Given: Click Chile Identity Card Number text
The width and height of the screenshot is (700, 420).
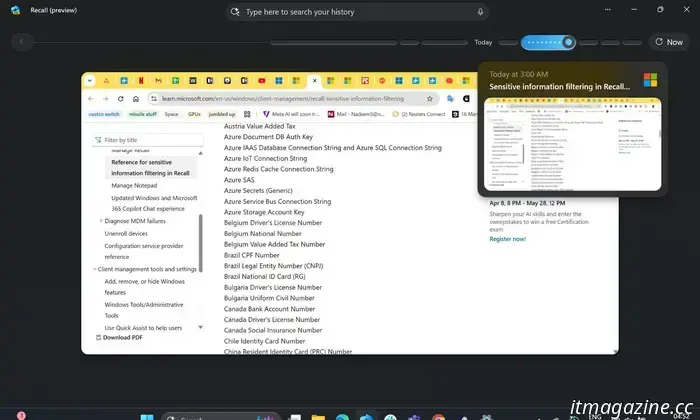Looking at the screenshot, I should point(264,341).
